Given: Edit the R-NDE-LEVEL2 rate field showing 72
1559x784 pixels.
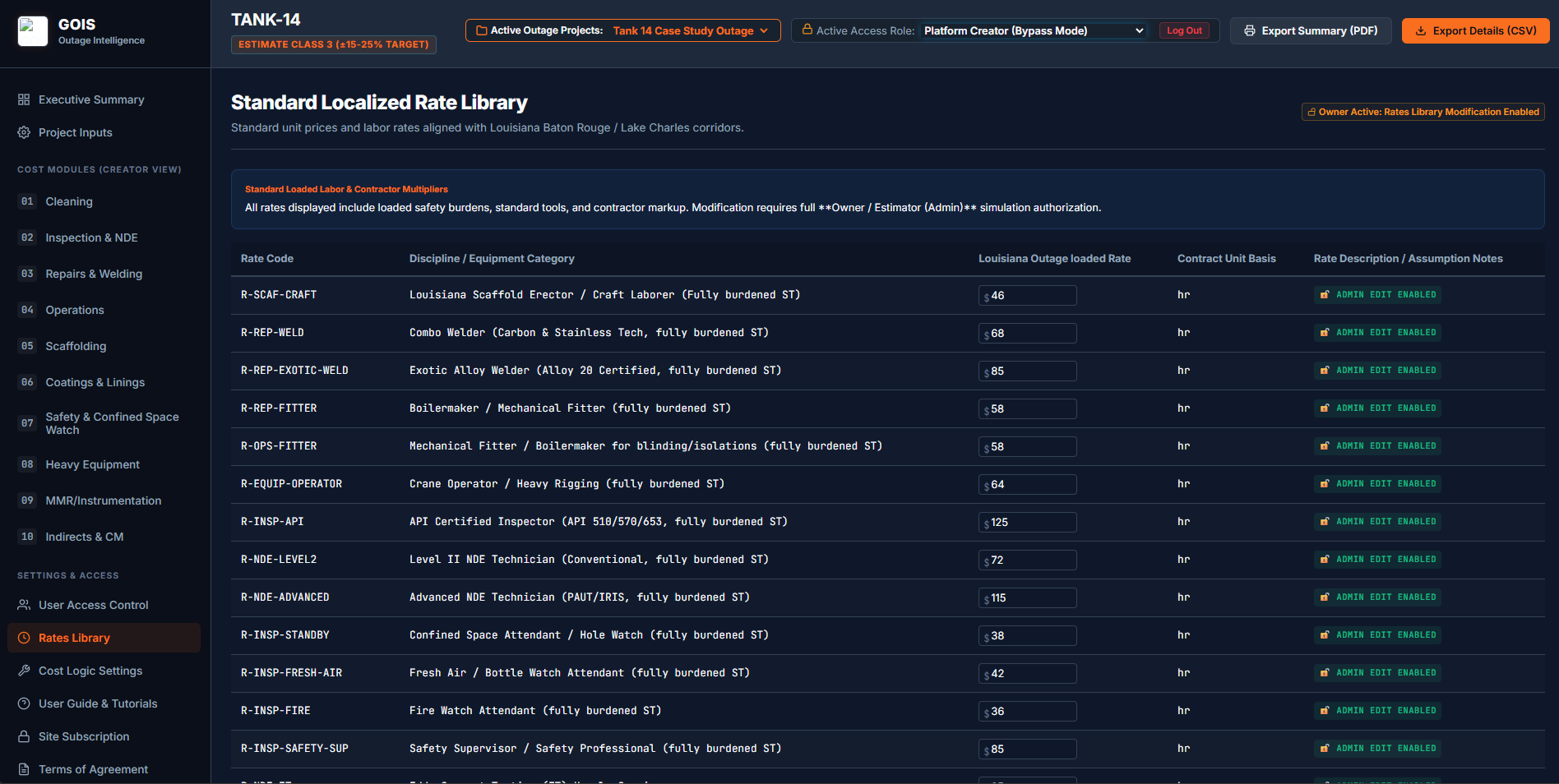Looking at the screenshot, I should coord(1027,560).
